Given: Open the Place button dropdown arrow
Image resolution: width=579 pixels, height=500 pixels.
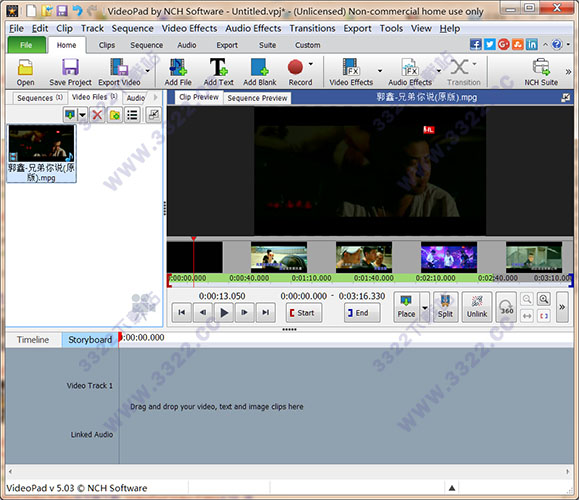Looking at the screenshot, I should click(425, 307).
